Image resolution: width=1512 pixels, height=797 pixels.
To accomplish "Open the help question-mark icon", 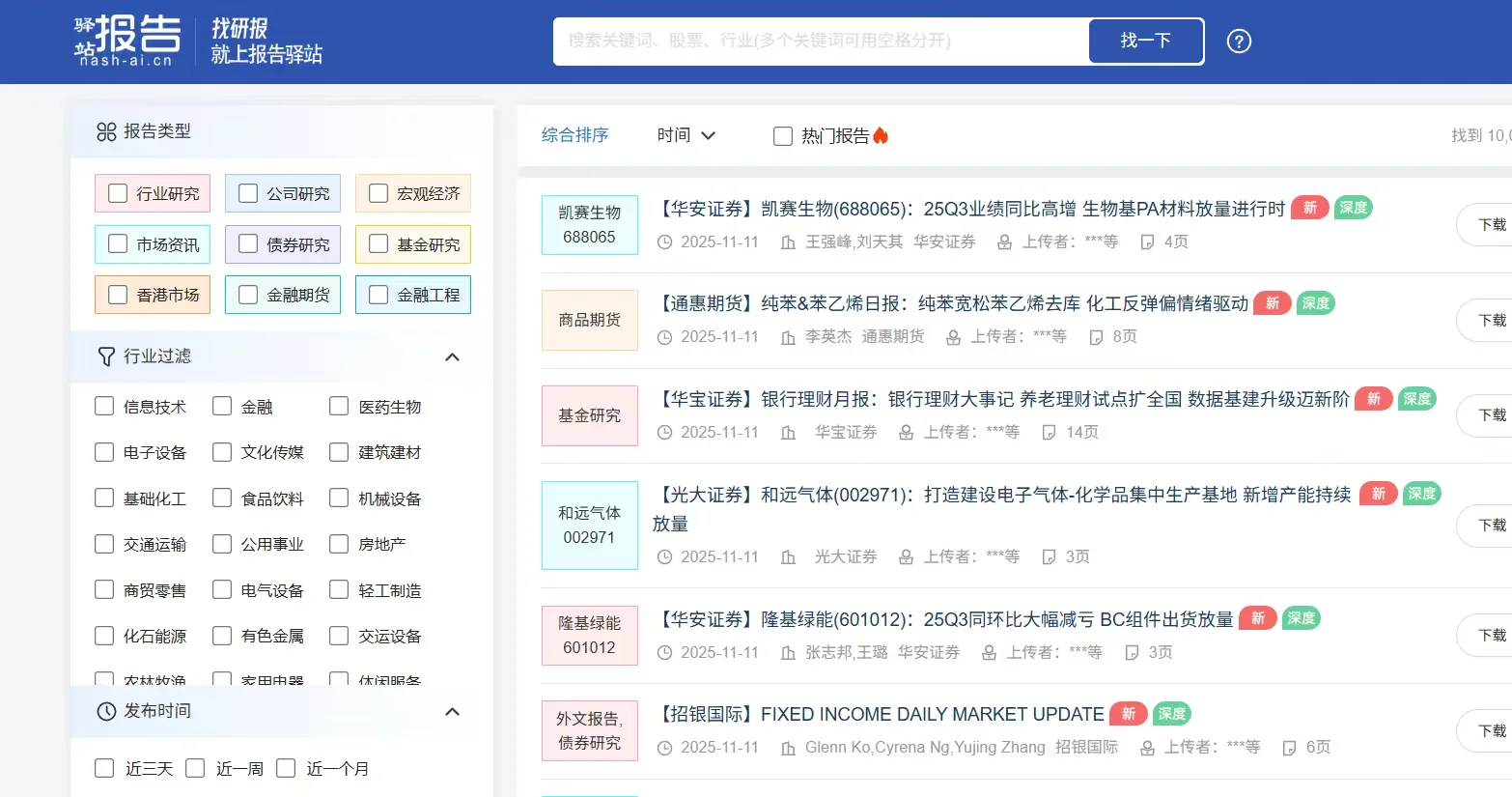I will (1239, 42).
